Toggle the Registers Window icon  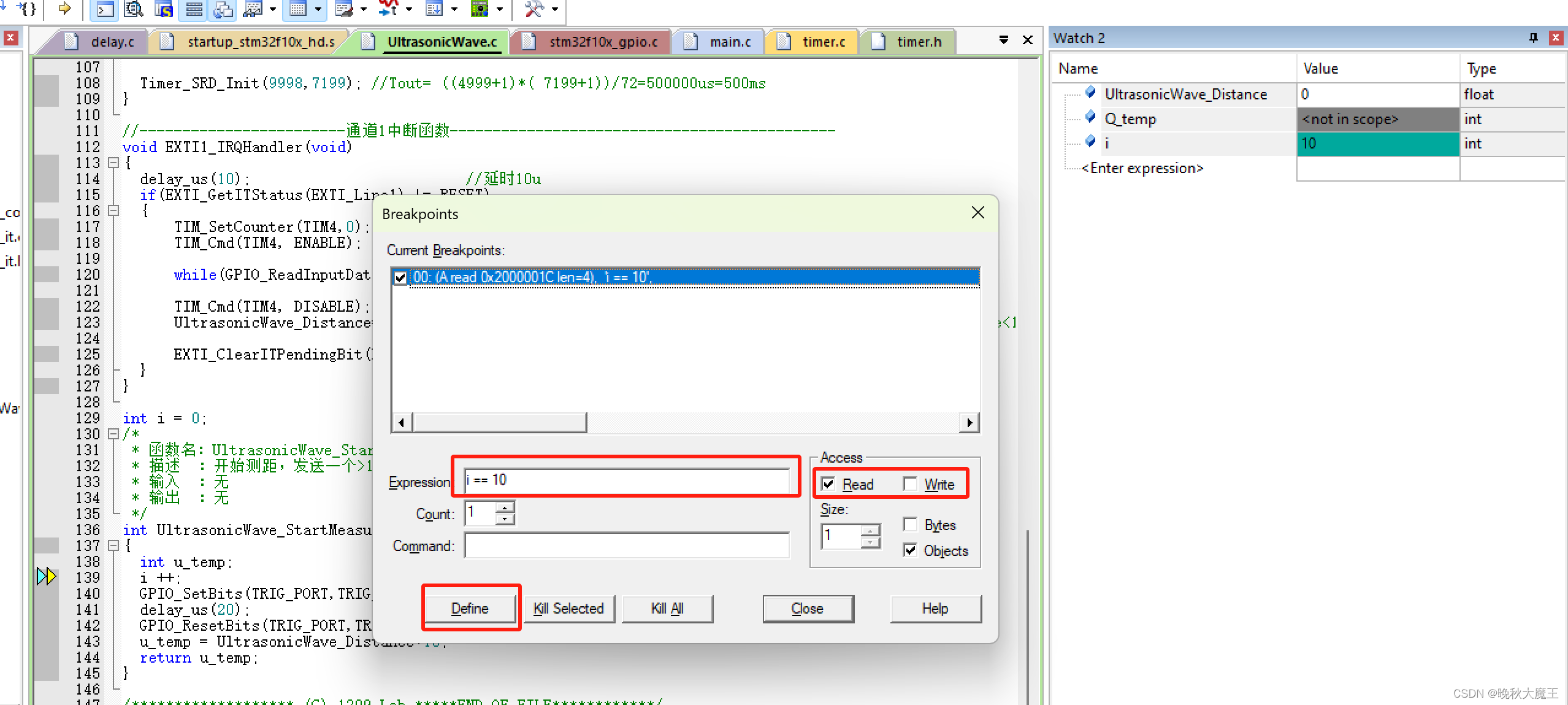point(194,9)
